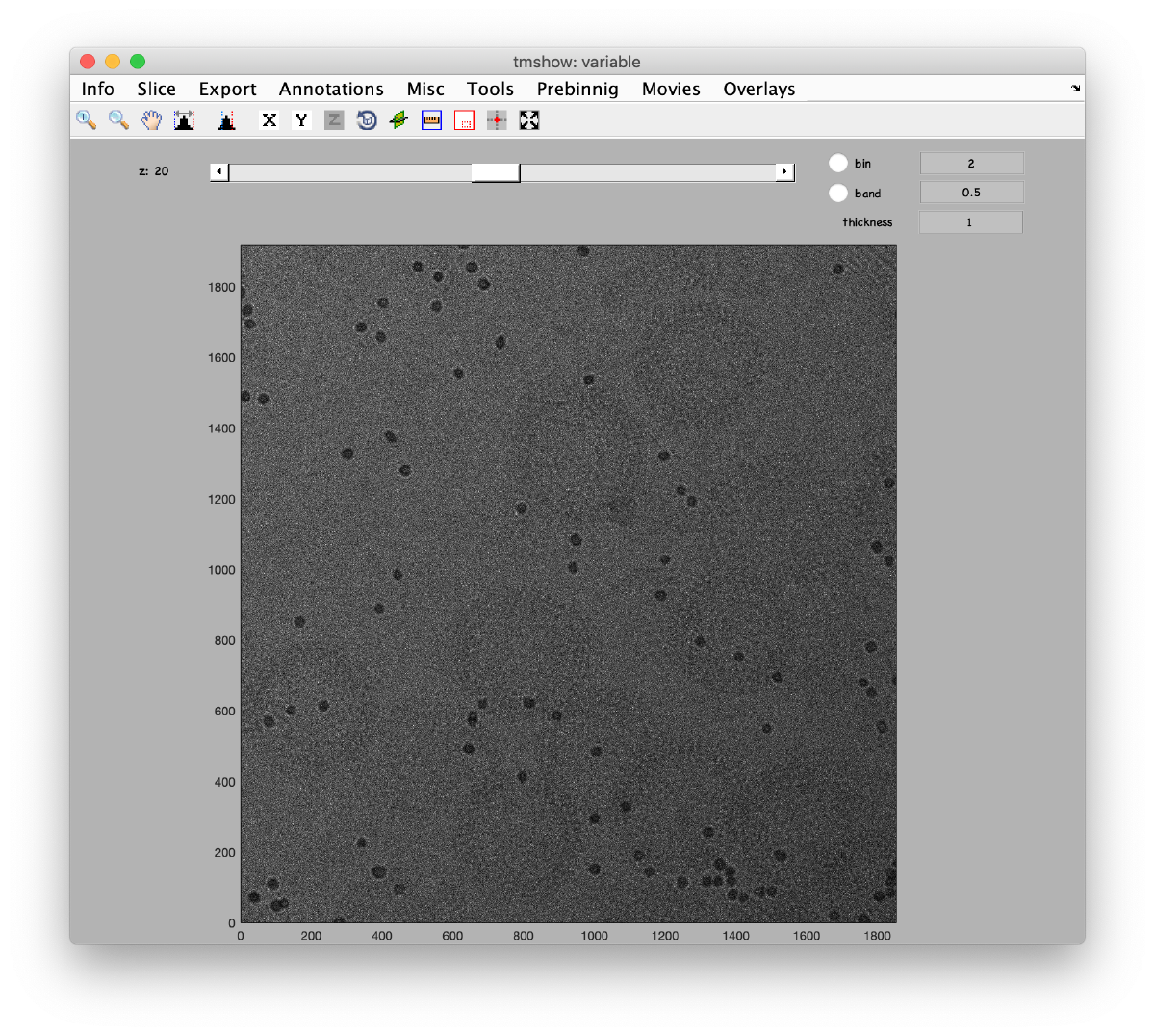Click the z-position slider handle
Image resolution: width=1155 pixels, height=1036 pixels.
pyautogui.click(x=496, y=172)
